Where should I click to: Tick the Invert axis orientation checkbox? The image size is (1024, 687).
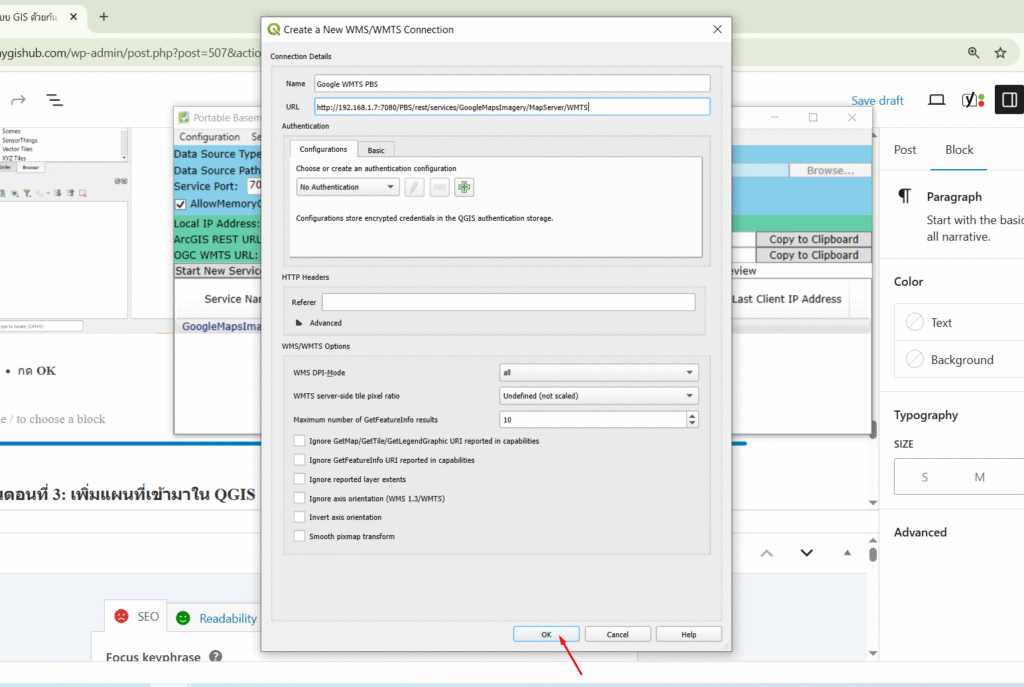(299, 517)
